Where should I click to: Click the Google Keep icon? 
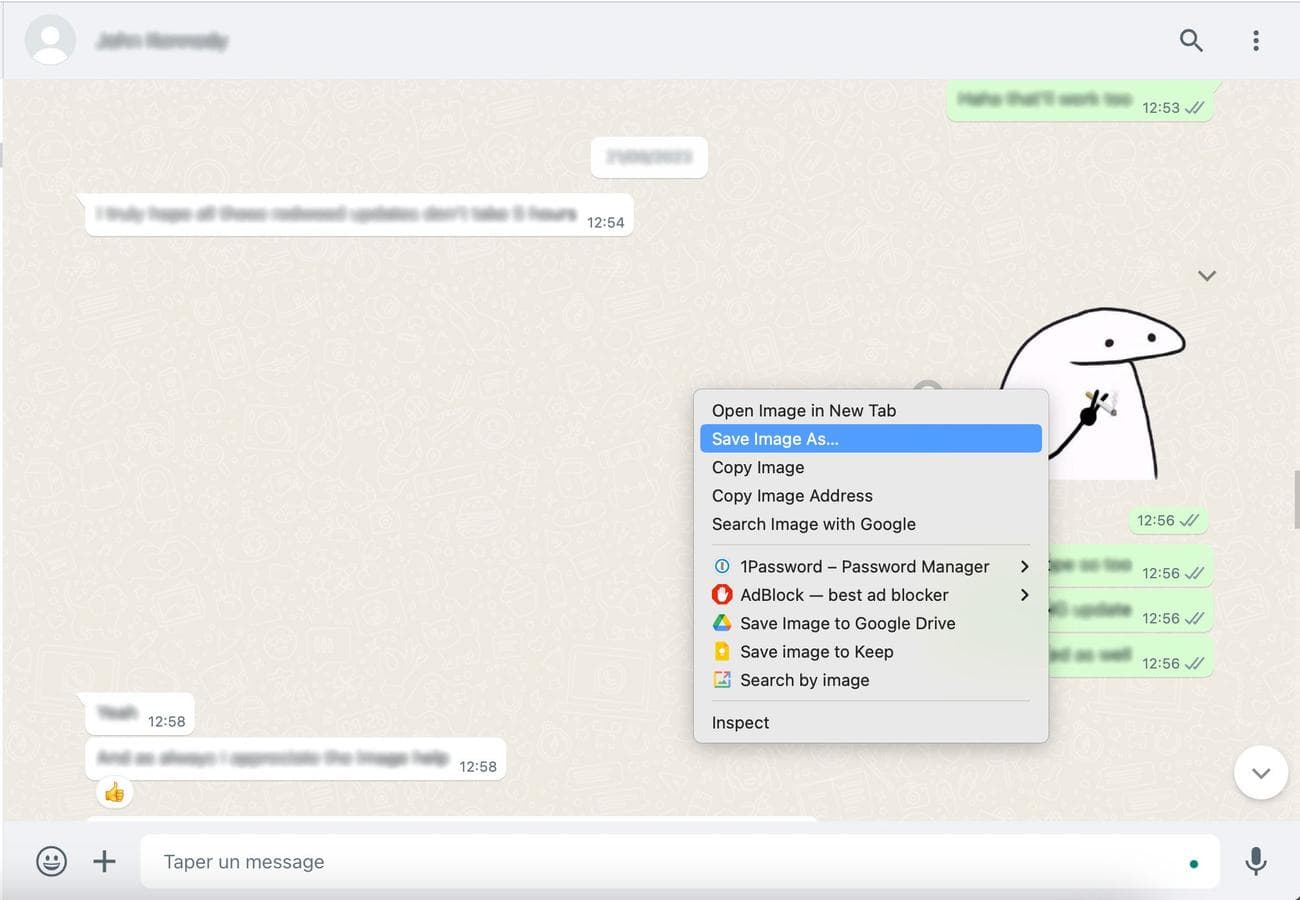(722, 651)
